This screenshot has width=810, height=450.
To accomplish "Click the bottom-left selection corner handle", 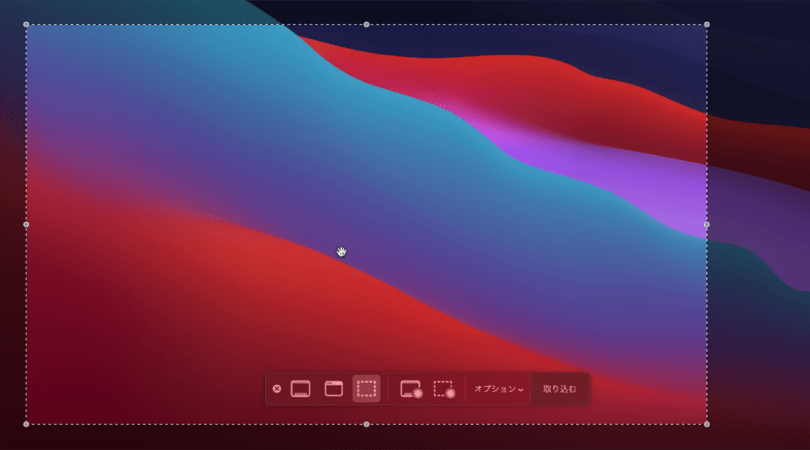I will pos(26,424).
